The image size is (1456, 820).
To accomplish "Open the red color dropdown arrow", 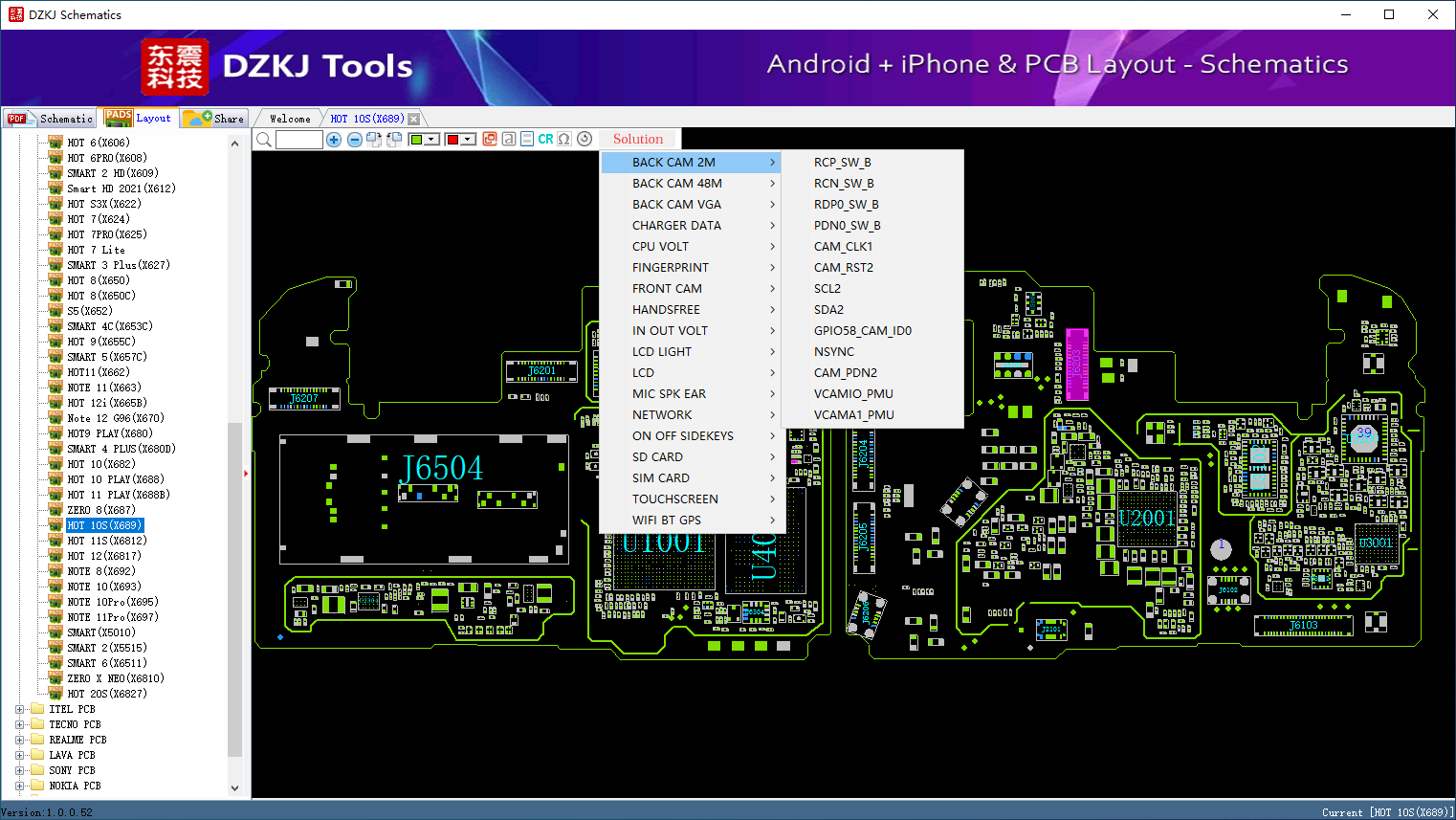I will (469, 140).
